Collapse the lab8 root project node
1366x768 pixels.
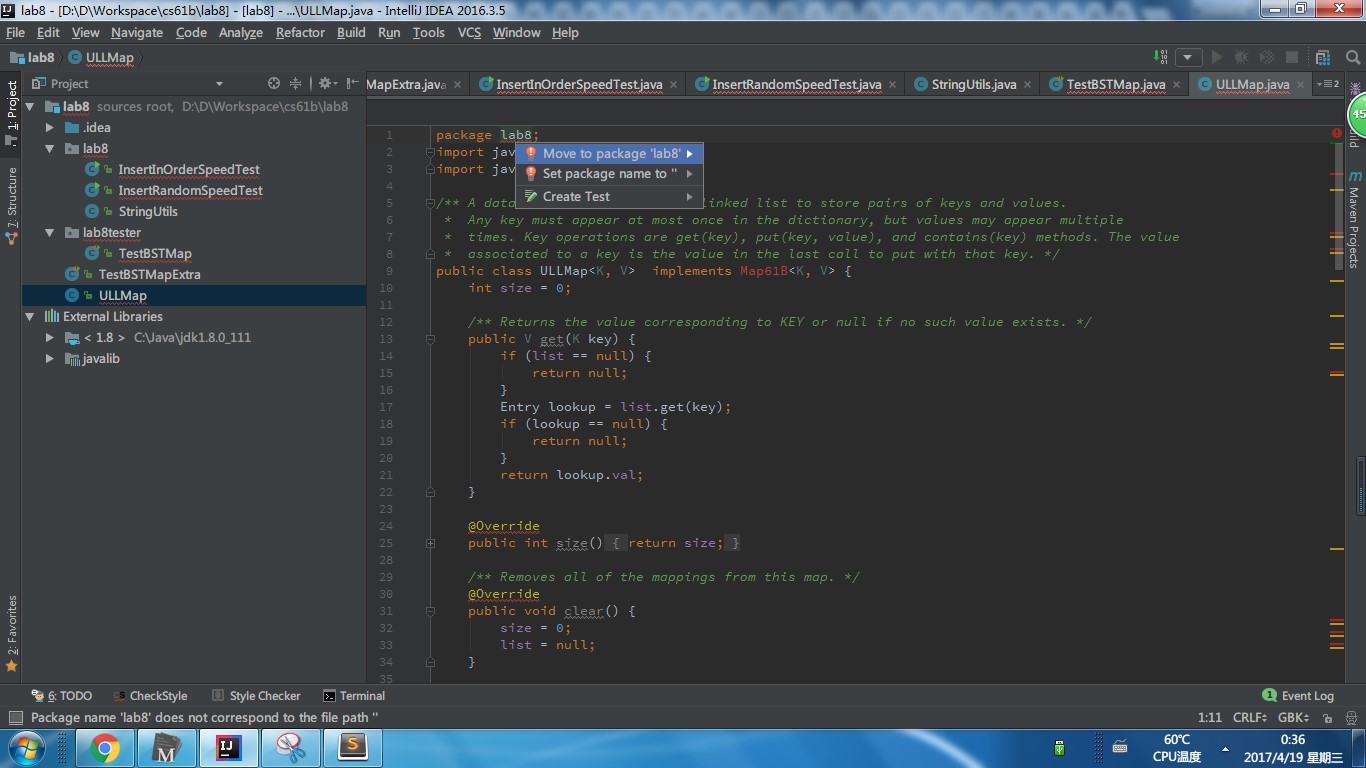[30, 106]
